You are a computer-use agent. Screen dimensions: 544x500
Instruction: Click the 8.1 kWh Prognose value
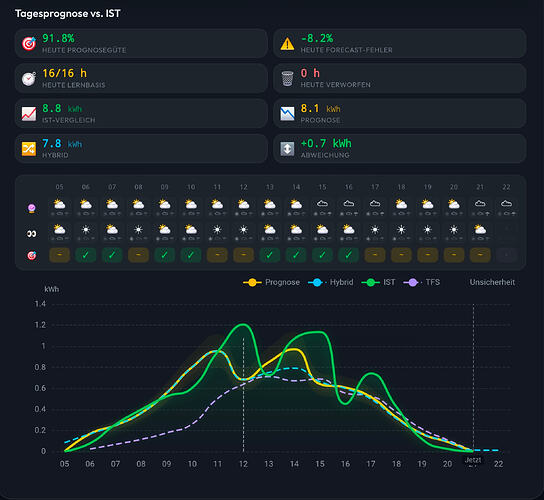tap(321, 109)
